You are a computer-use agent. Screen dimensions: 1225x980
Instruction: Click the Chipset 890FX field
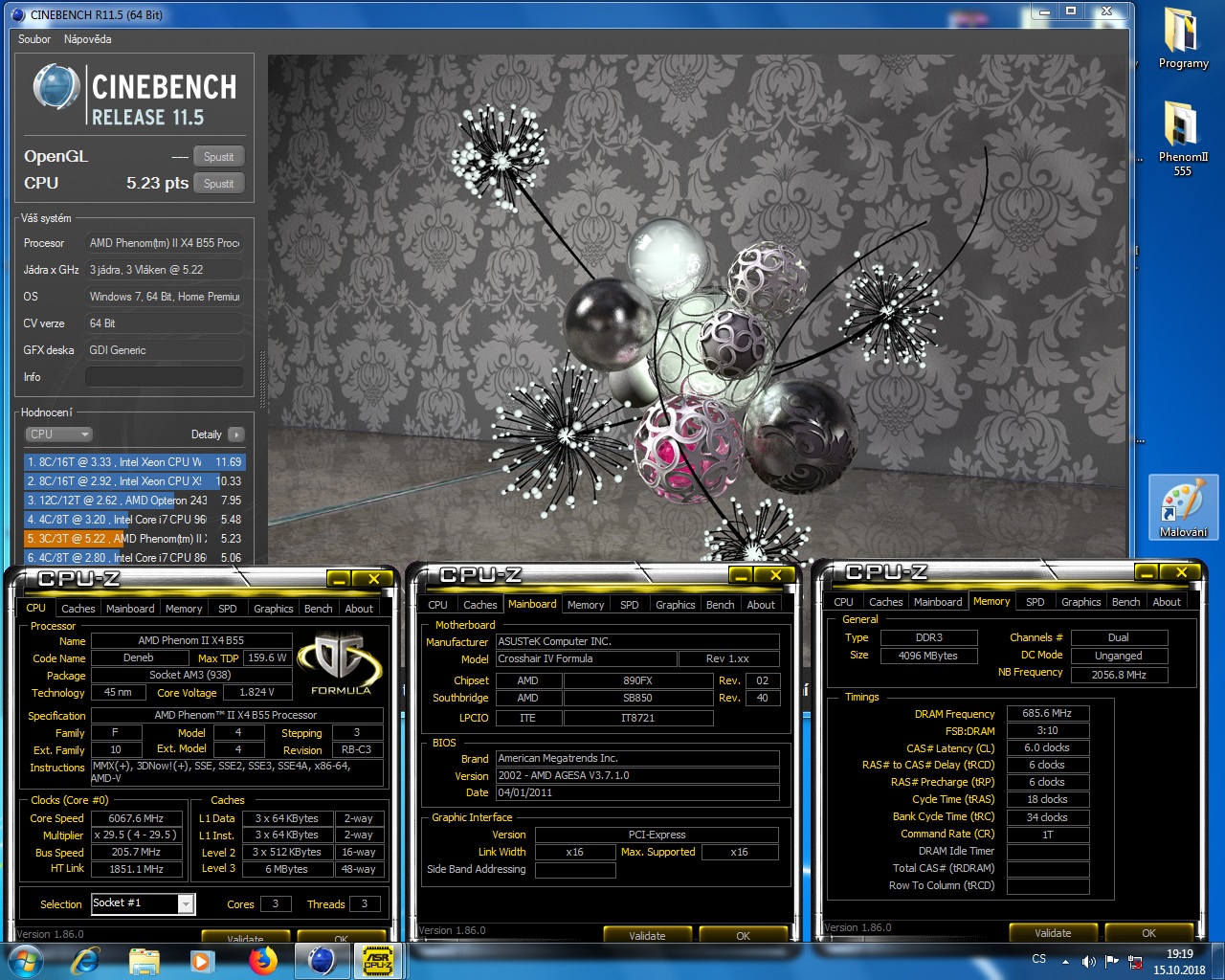click(637, 680)
